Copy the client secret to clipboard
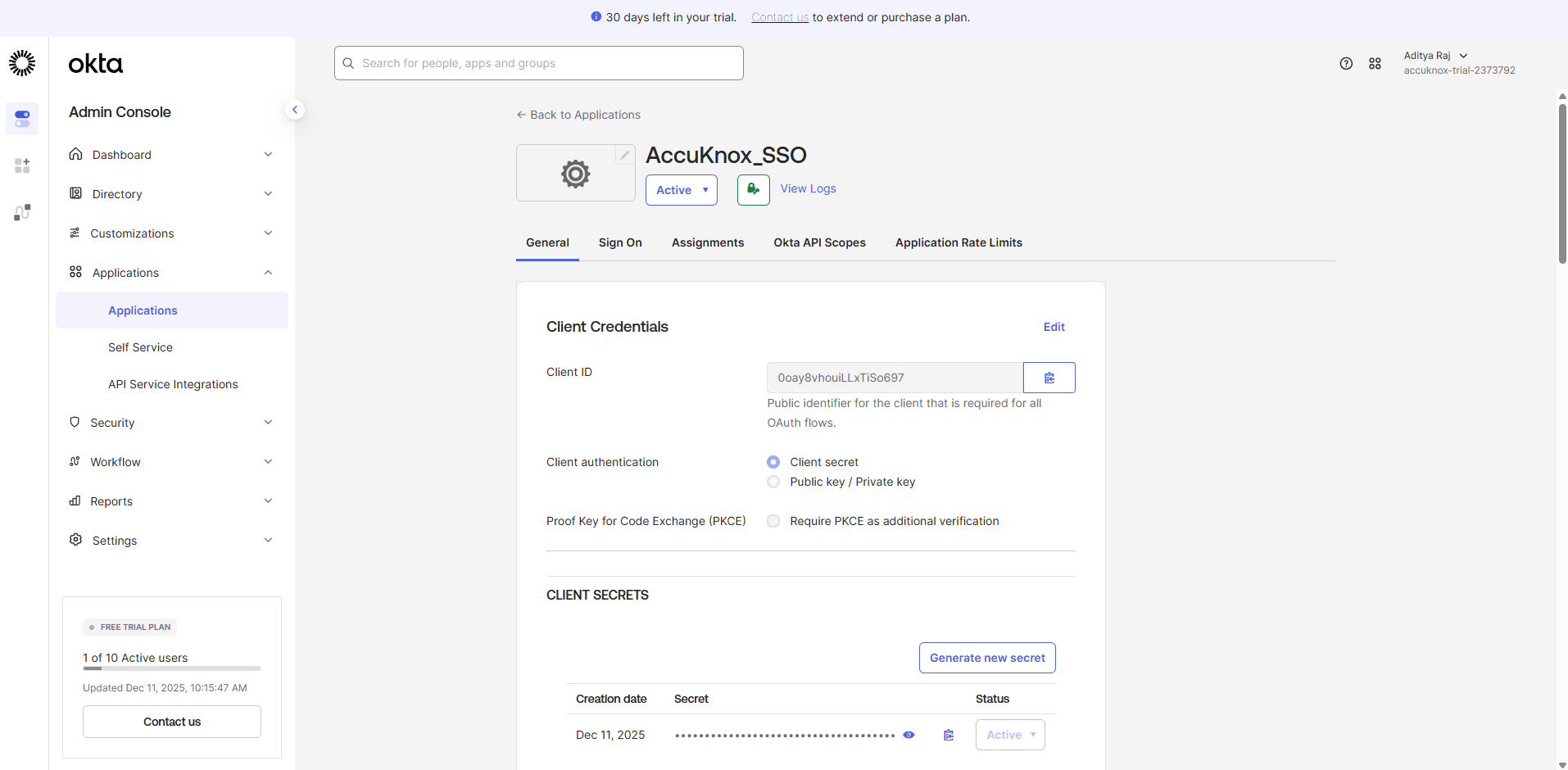This screenshot has height=770, width=1568. [x=949, y=735]
